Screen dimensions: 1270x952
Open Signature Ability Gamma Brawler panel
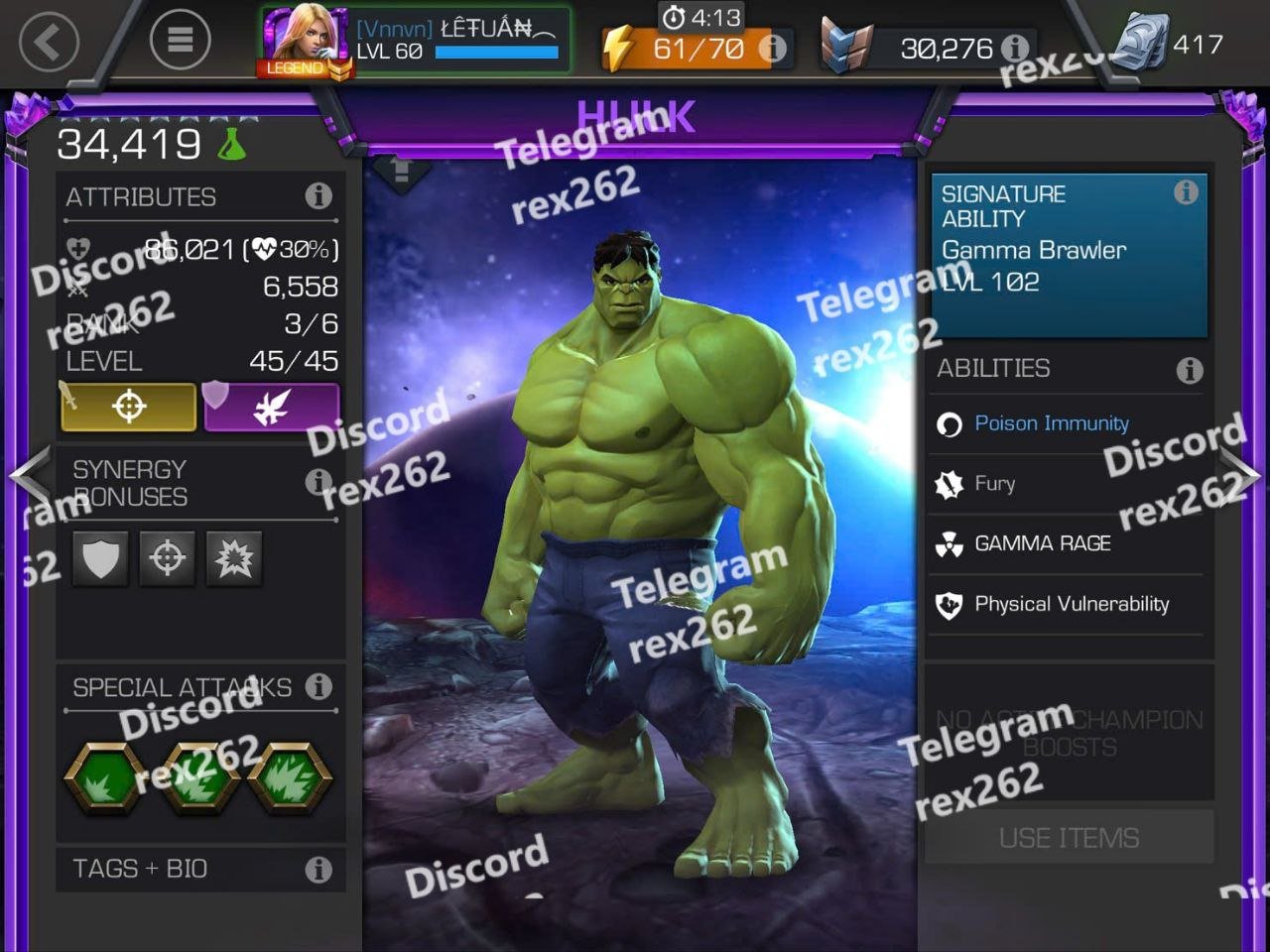[1069, 256]
